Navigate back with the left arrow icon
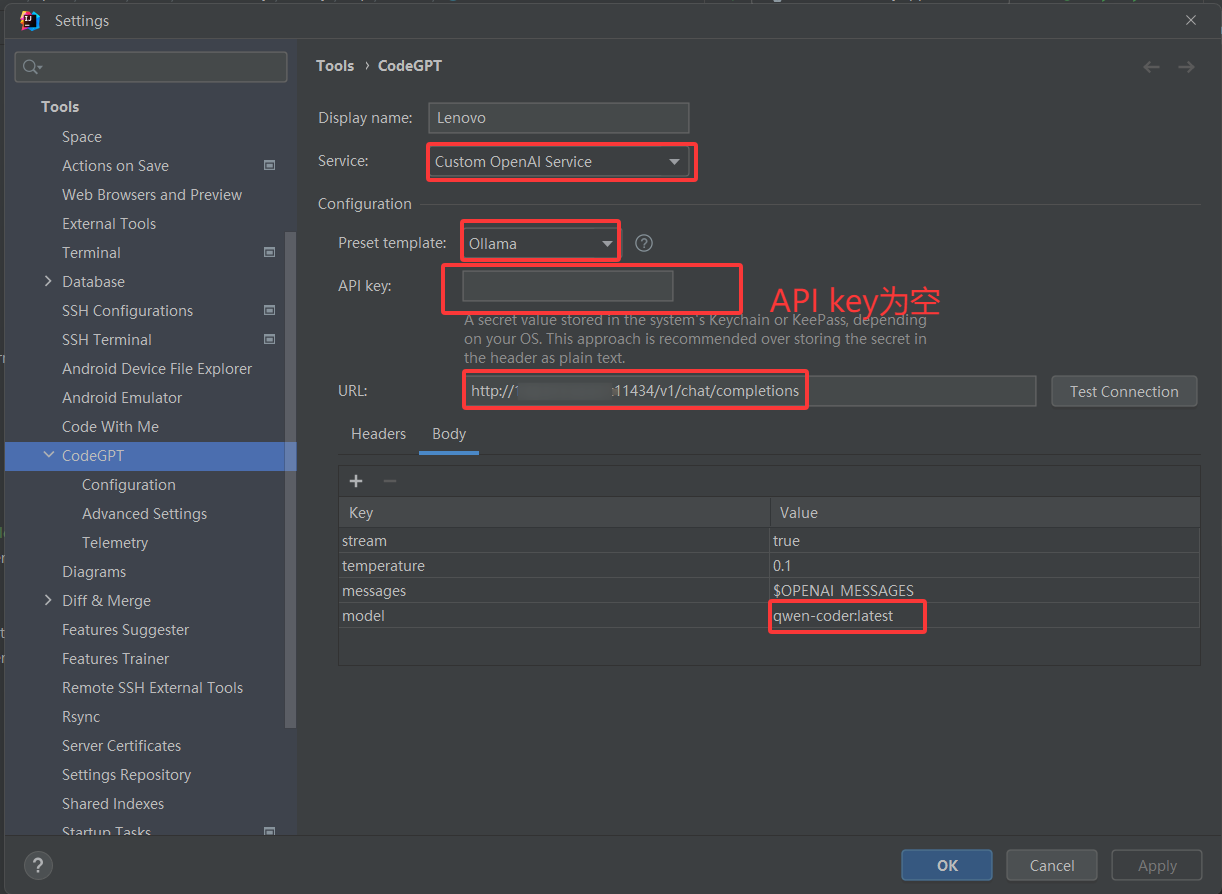The image size is (1222, 894). tap(1151, 67)
